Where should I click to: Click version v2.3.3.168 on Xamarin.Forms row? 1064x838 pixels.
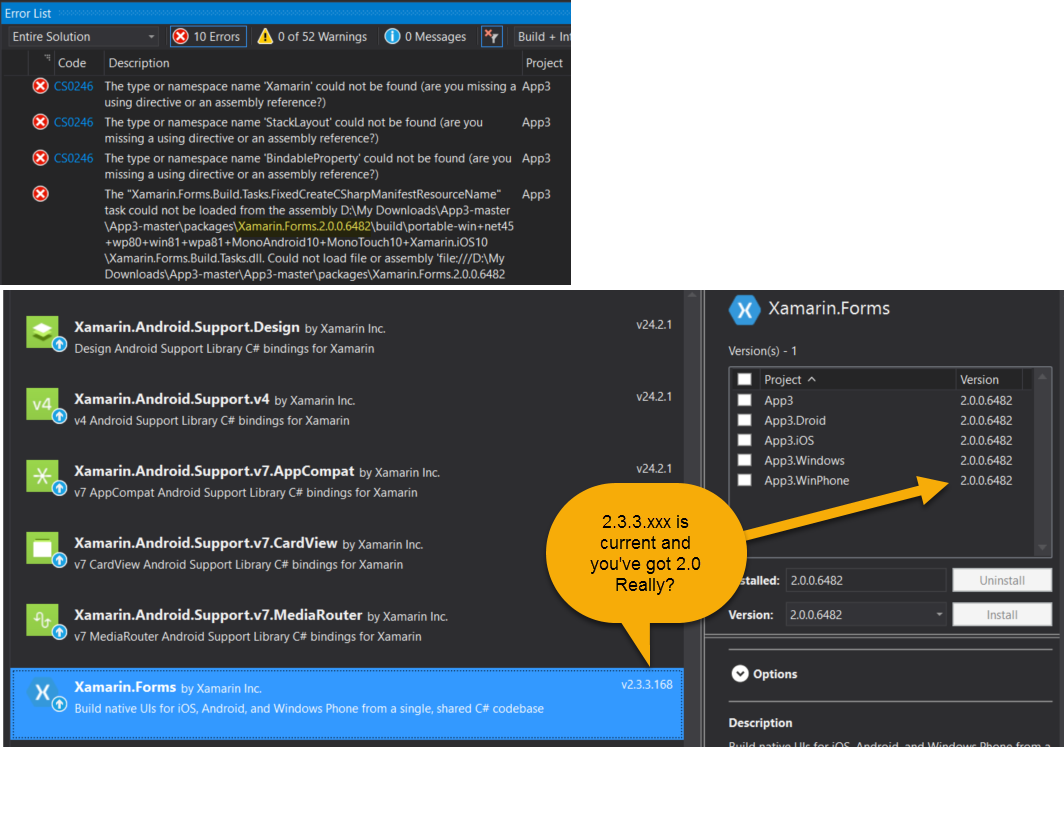[x=647, y=685]
